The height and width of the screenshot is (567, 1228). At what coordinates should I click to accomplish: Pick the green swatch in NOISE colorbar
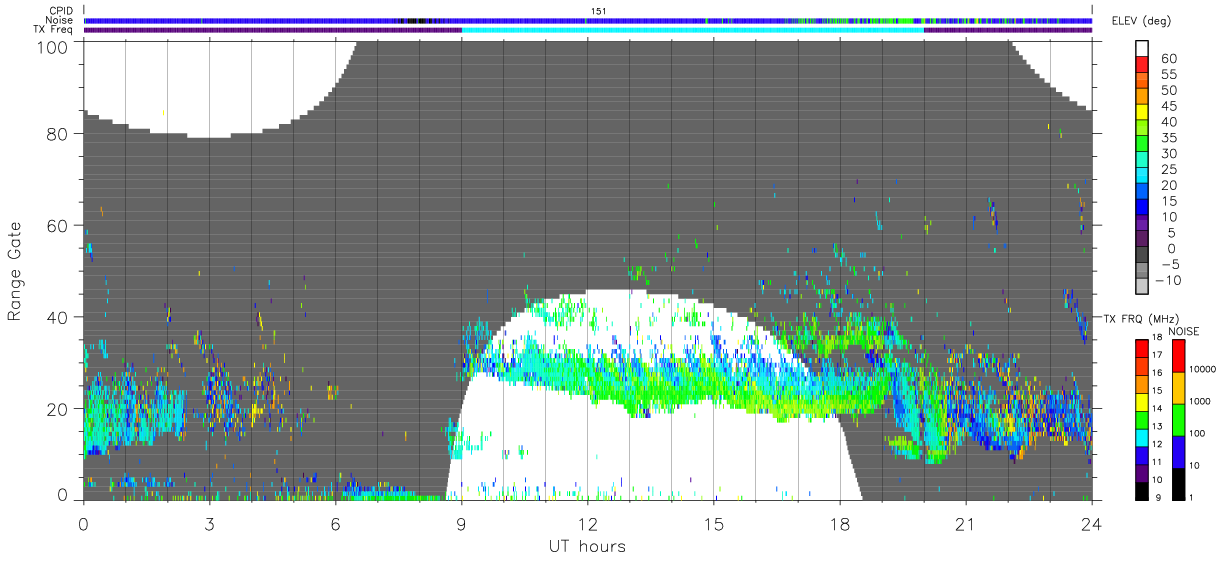[1178, 419]
